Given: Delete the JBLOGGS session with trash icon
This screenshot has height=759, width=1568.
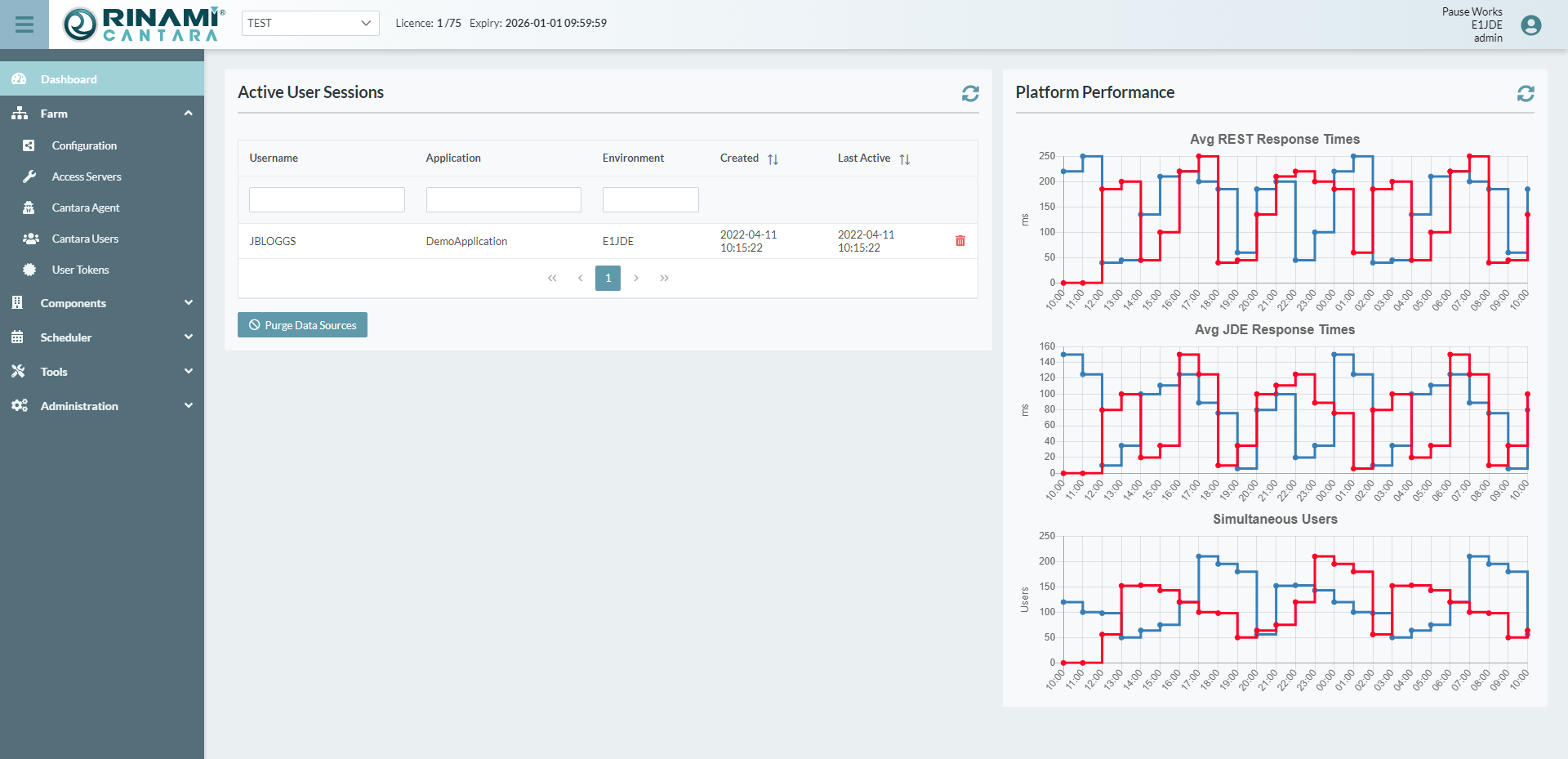Looking at the screenshot, I should click(960, 241).
